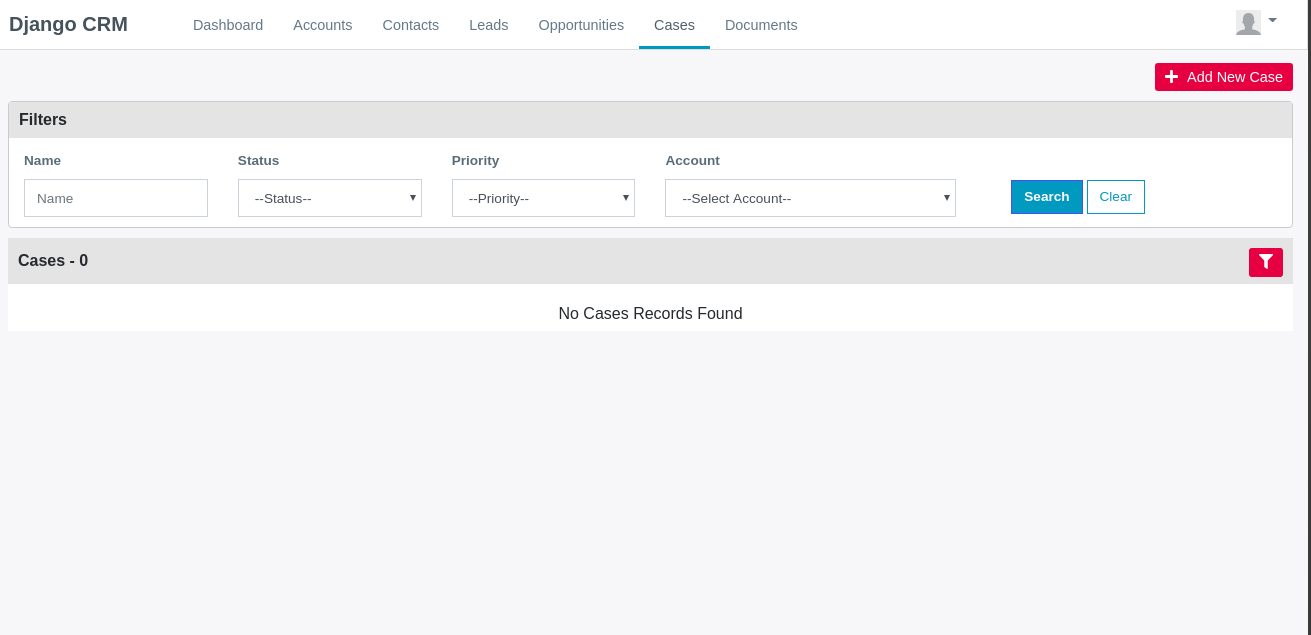1311x635 pixels.
Task: Open the Documents tab
Action: (x=761, y=25)
